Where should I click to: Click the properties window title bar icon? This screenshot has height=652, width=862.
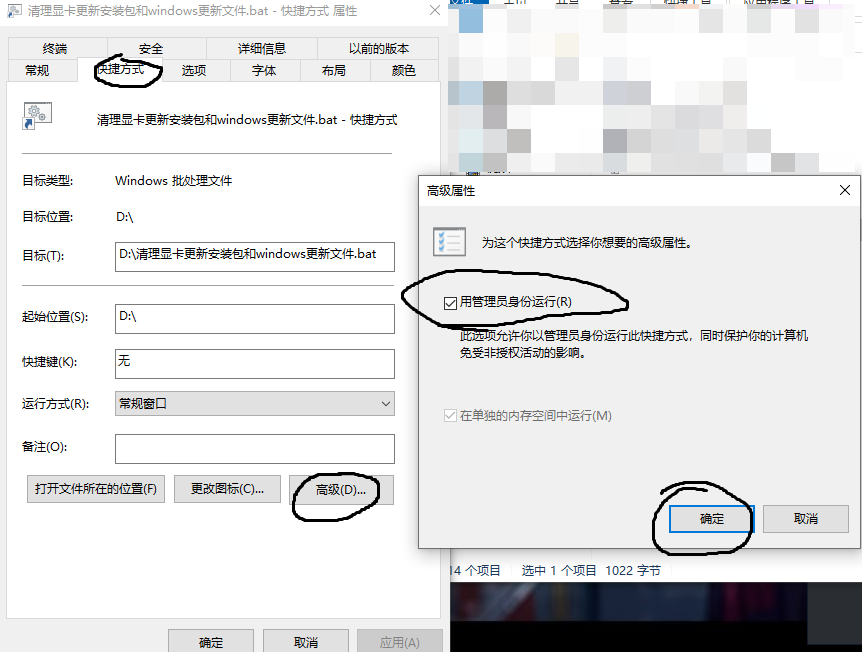pos(15,10)
